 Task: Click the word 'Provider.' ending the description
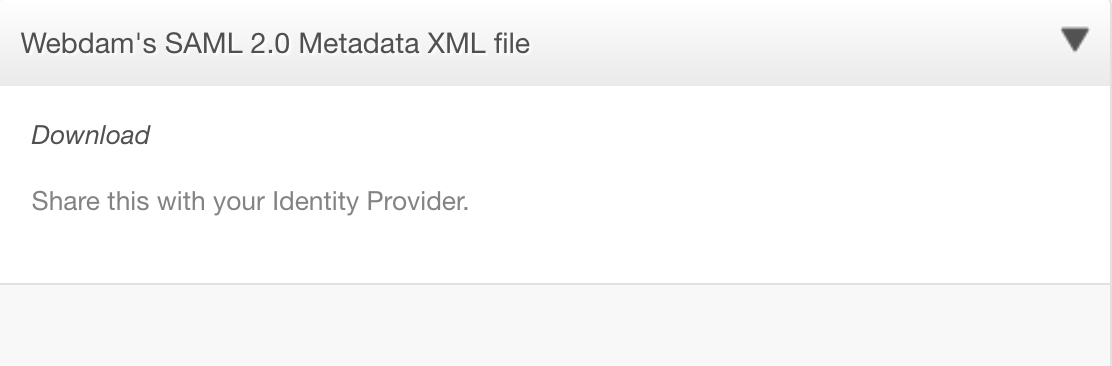(417, 201)
